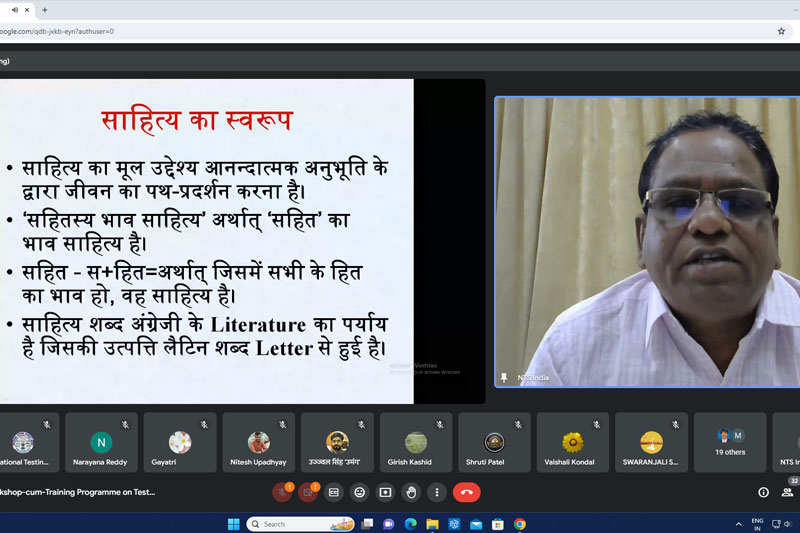
Task: Click muted mic icon on Girish Kashid tile
Action: (439, 424)
